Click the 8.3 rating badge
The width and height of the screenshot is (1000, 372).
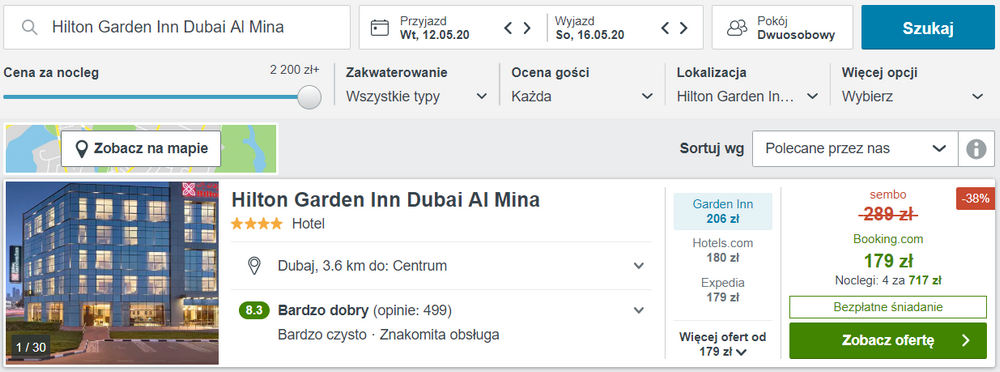click(x=254, y=311)
